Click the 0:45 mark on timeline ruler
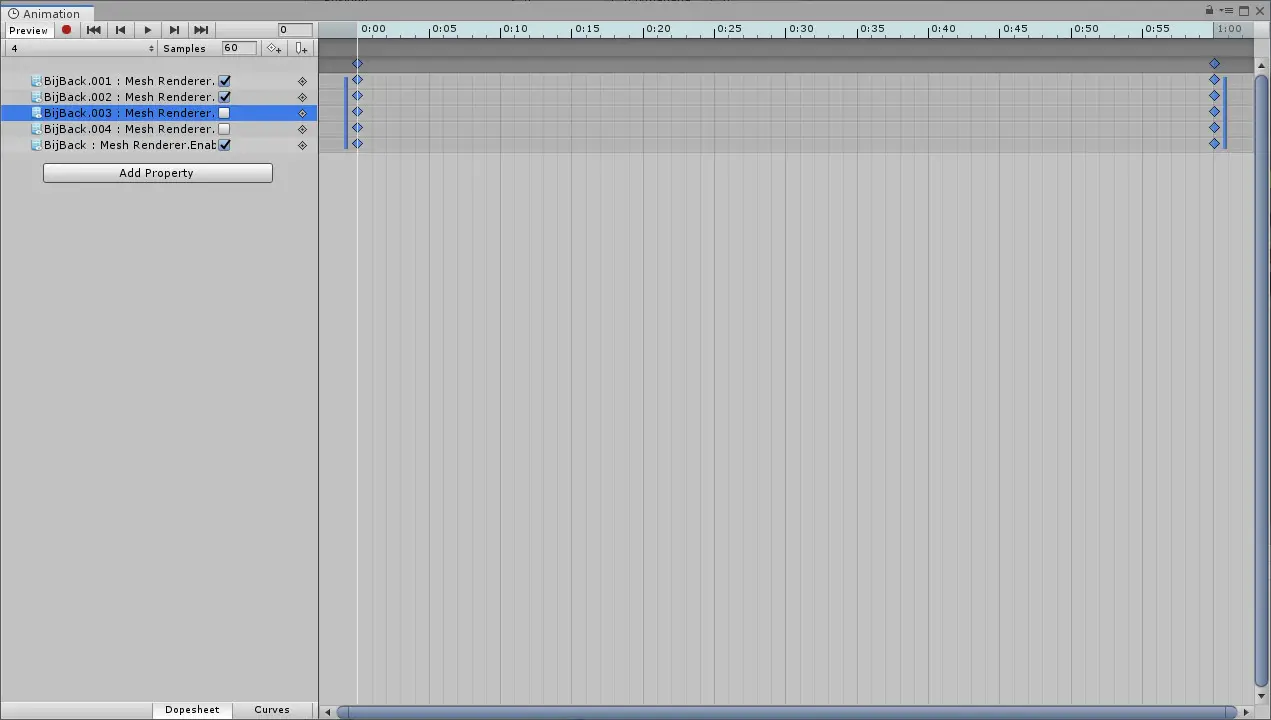This screenshot has height=720, width=1271. (x=1014, y=29)
